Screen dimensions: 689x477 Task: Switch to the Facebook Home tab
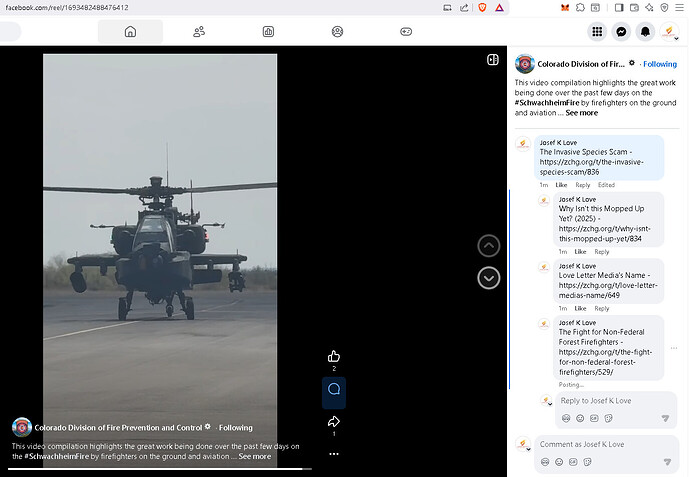130,31
